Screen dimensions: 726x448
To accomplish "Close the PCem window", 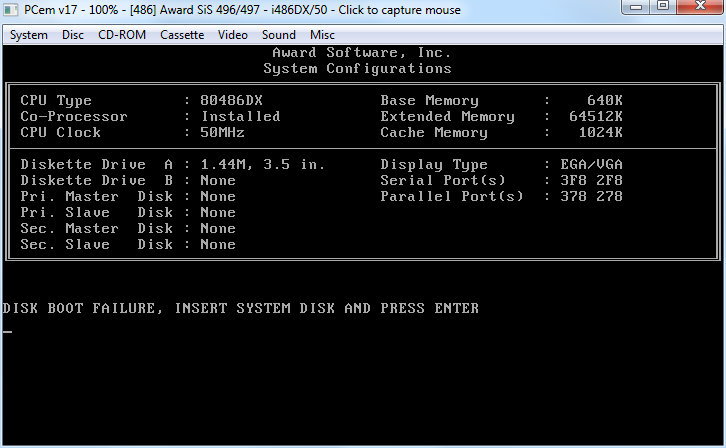I will [x=701, y=6].
